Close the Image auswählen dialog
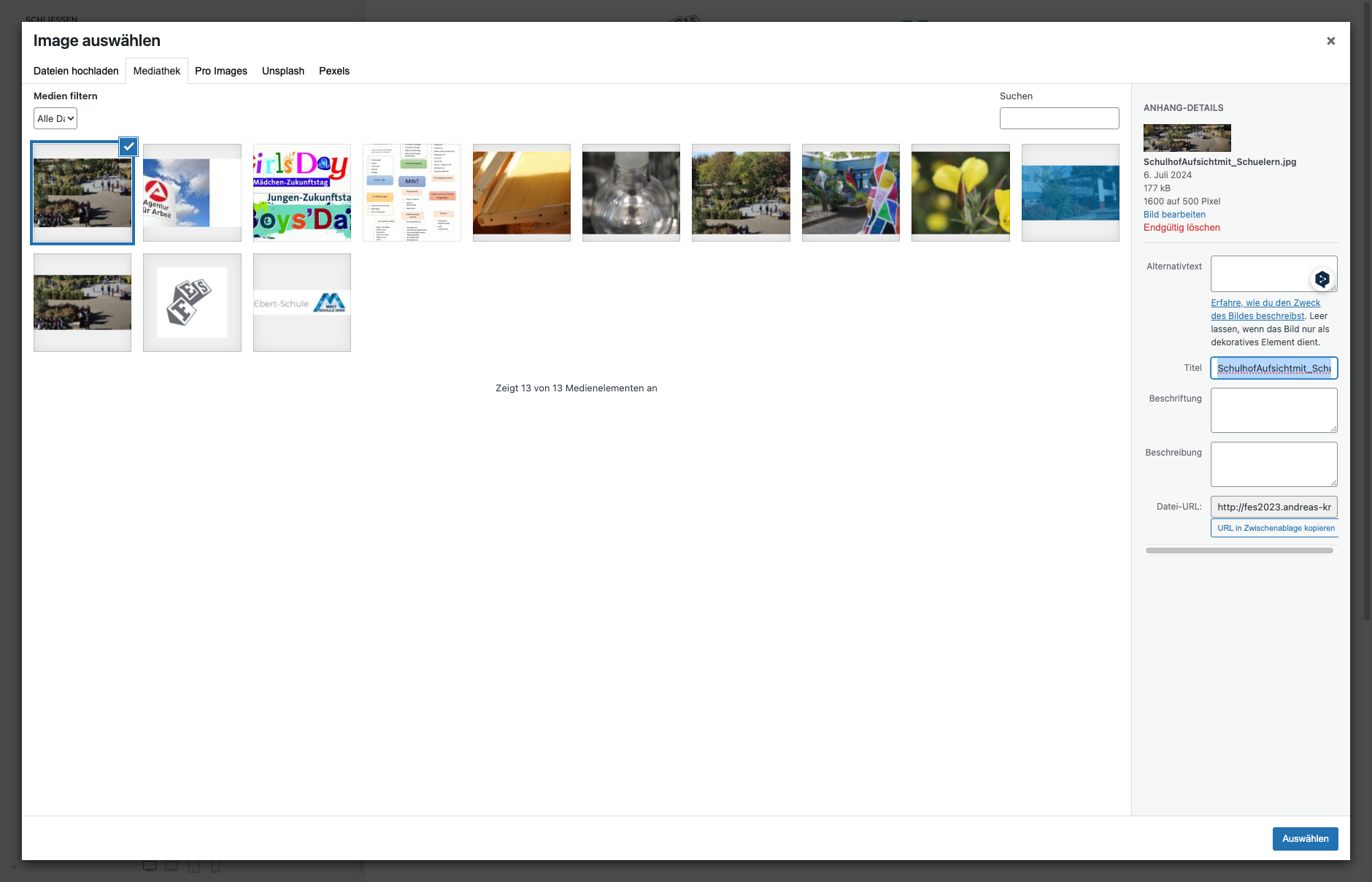Viewport: 1372px width, 882px height. click(x=1330, y=41)
